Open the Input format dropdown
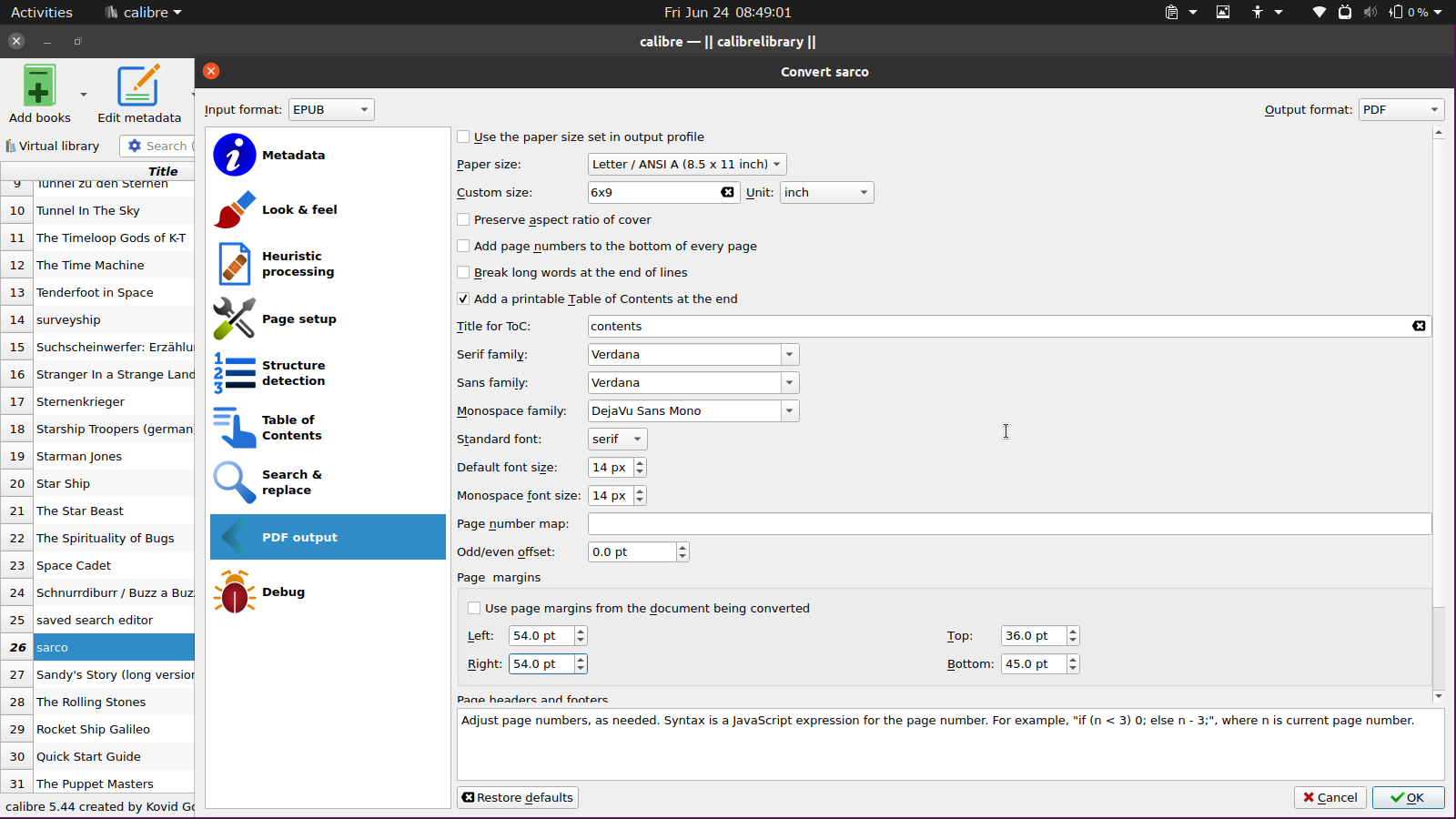This screenshot has width=1456, height=819. tap(331, 109)
